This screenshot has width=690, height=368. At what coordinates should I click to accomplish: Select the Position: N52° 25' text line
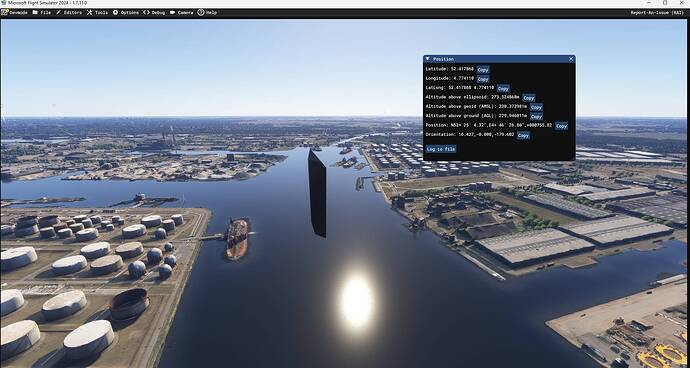[x=489, y=125]
